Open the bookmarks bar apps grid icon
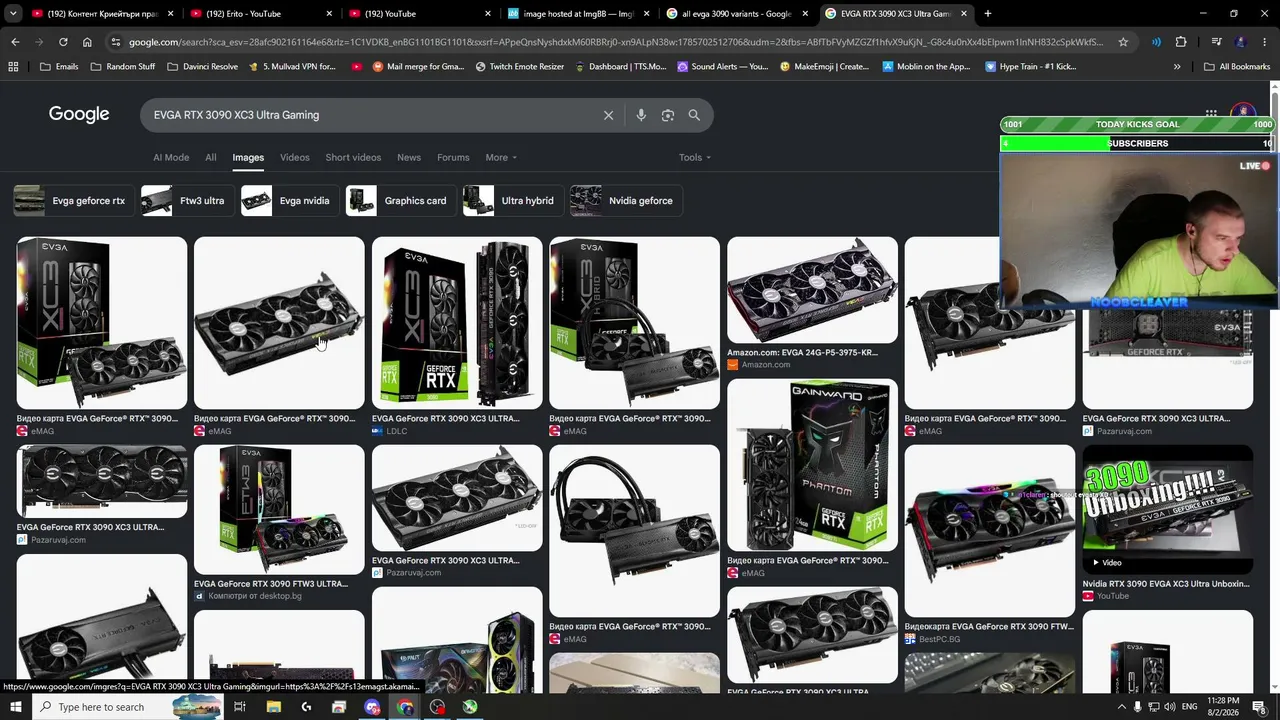The image size is (1280, 720). tap(13, 67)
